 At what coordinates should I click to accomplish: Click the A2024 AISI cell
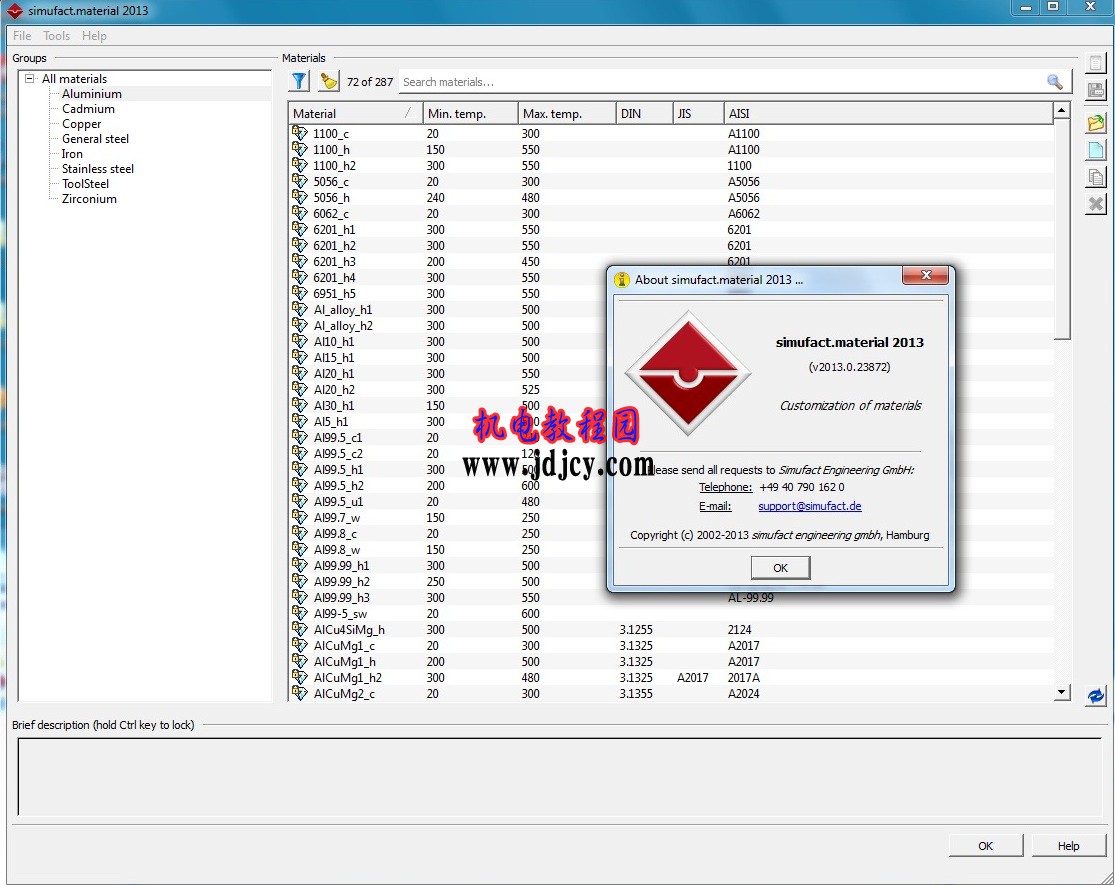click(743, 693)
